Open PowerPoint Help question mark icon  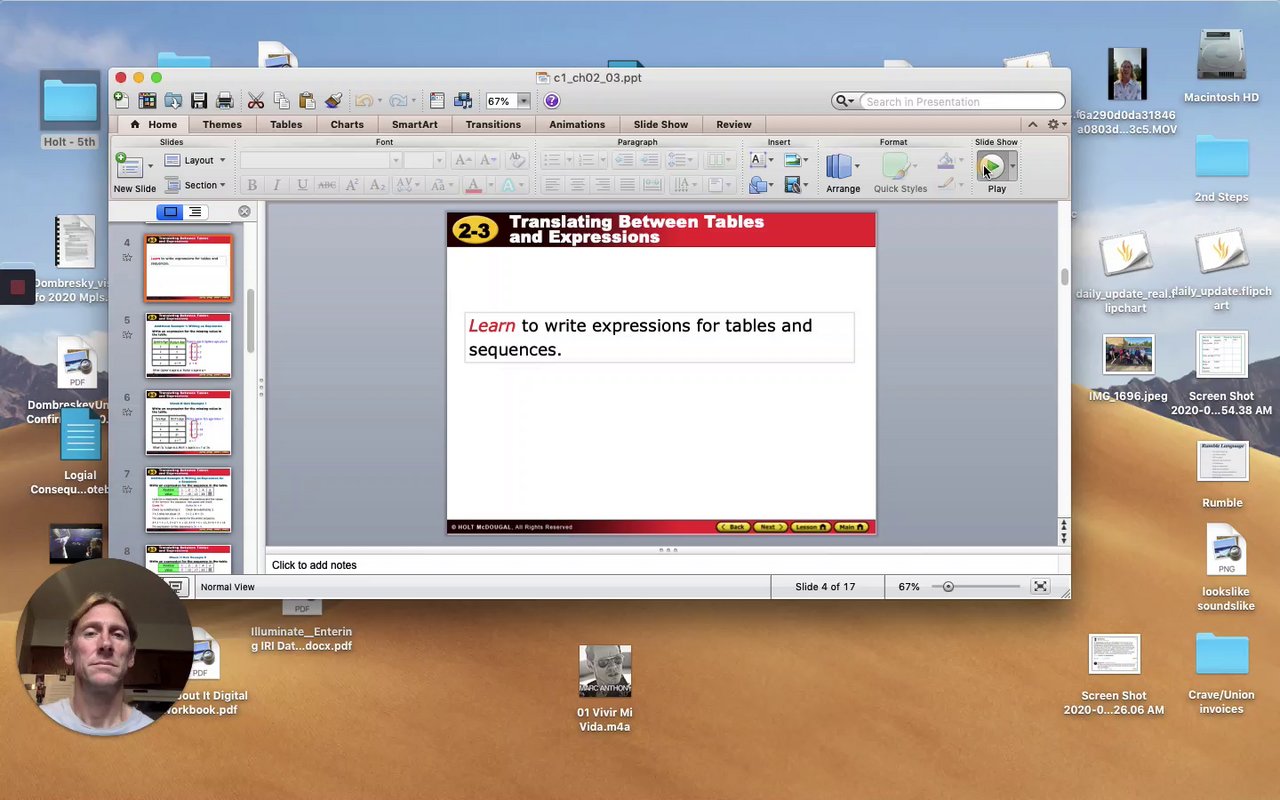point(552,101)
